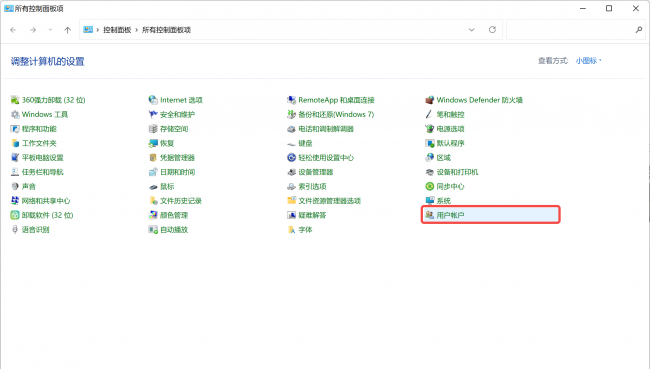Click the Windows Defender 防火墙 brick icon
The height and width of the screenshot is (369, 650).
(x=429, y=100)
